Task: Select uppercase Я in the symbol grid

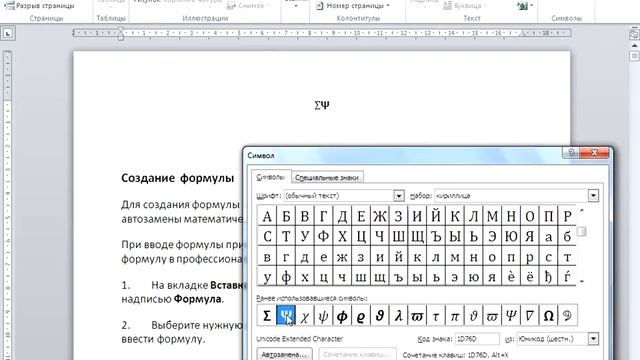Action: click(x=530, y=236)
